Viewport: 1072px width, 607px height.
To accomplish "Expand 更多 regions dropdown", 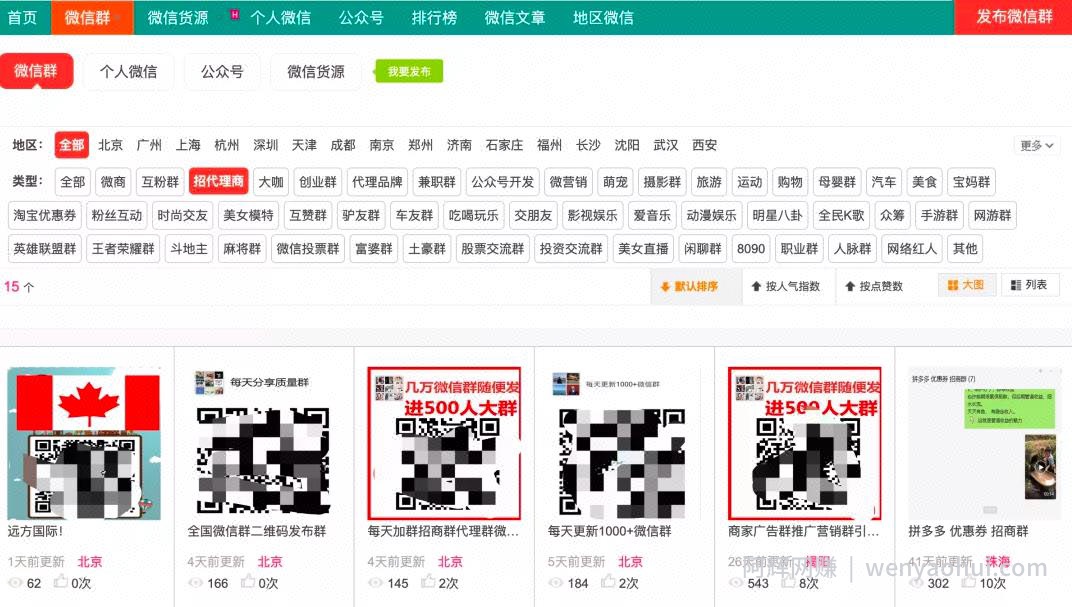I will pyautogui.click(x=1036, y=146).
